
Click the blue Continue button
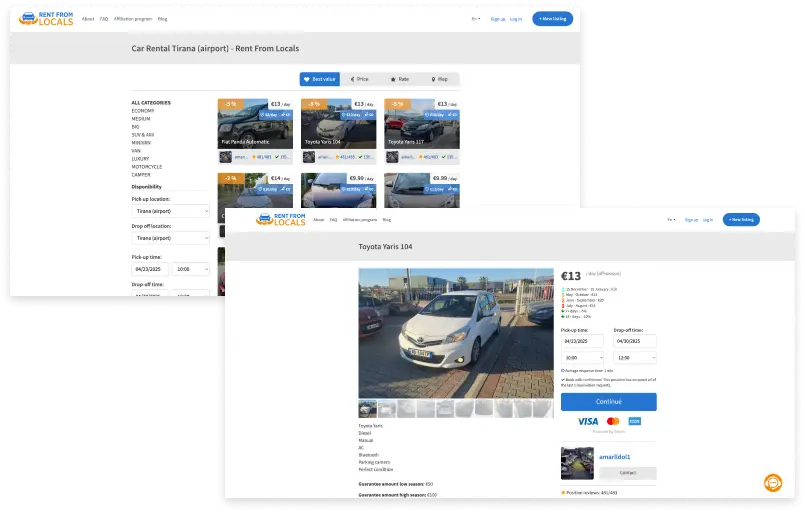click(x=609, y=402)
